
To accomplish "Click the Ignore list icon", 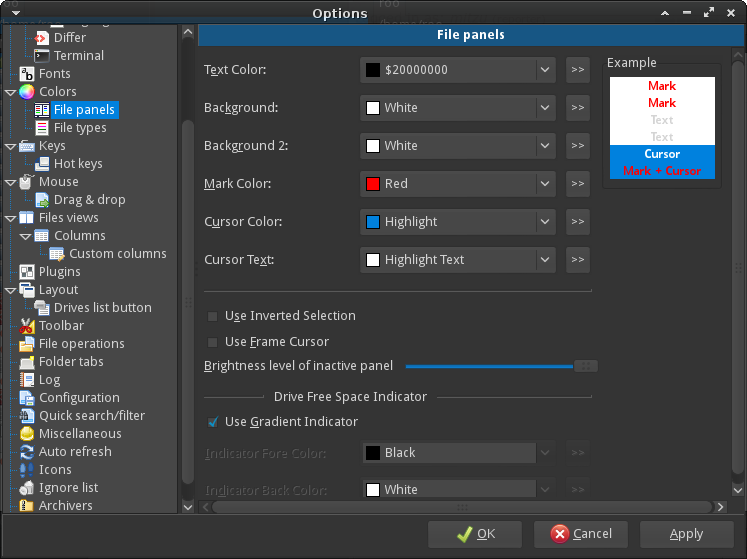I will (27, 488).
